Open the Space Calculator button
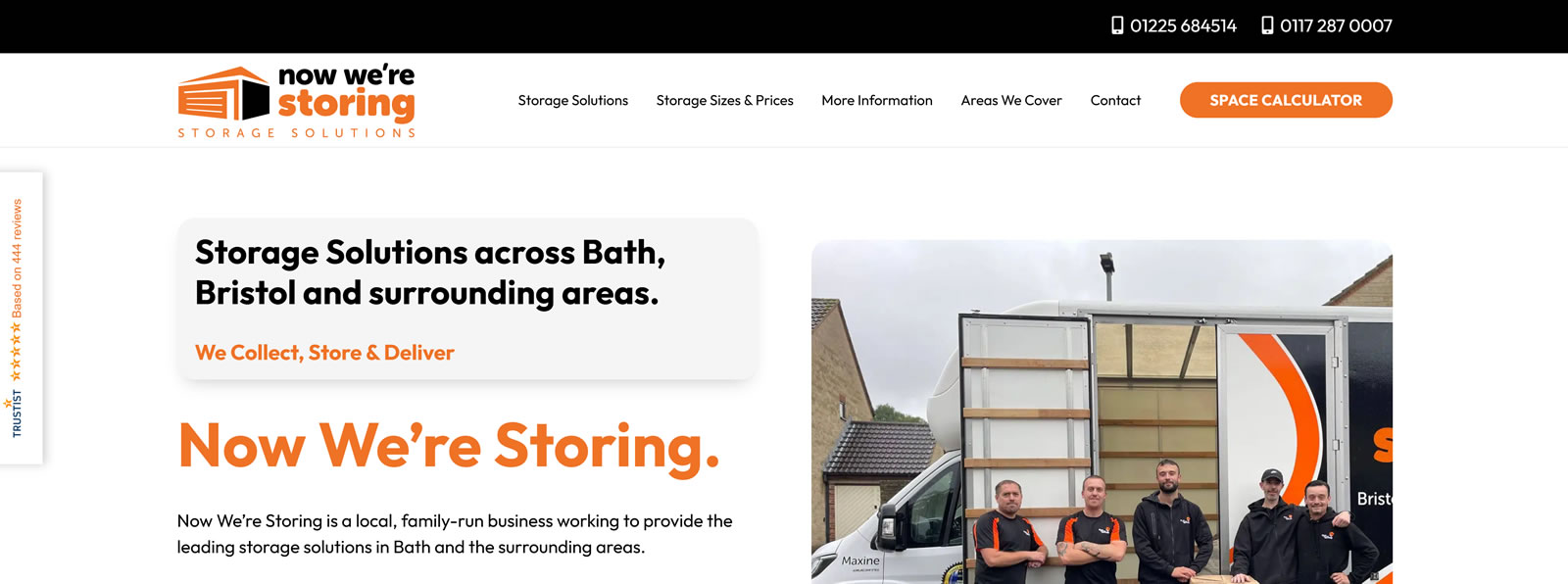 [x=1286, y=100]
